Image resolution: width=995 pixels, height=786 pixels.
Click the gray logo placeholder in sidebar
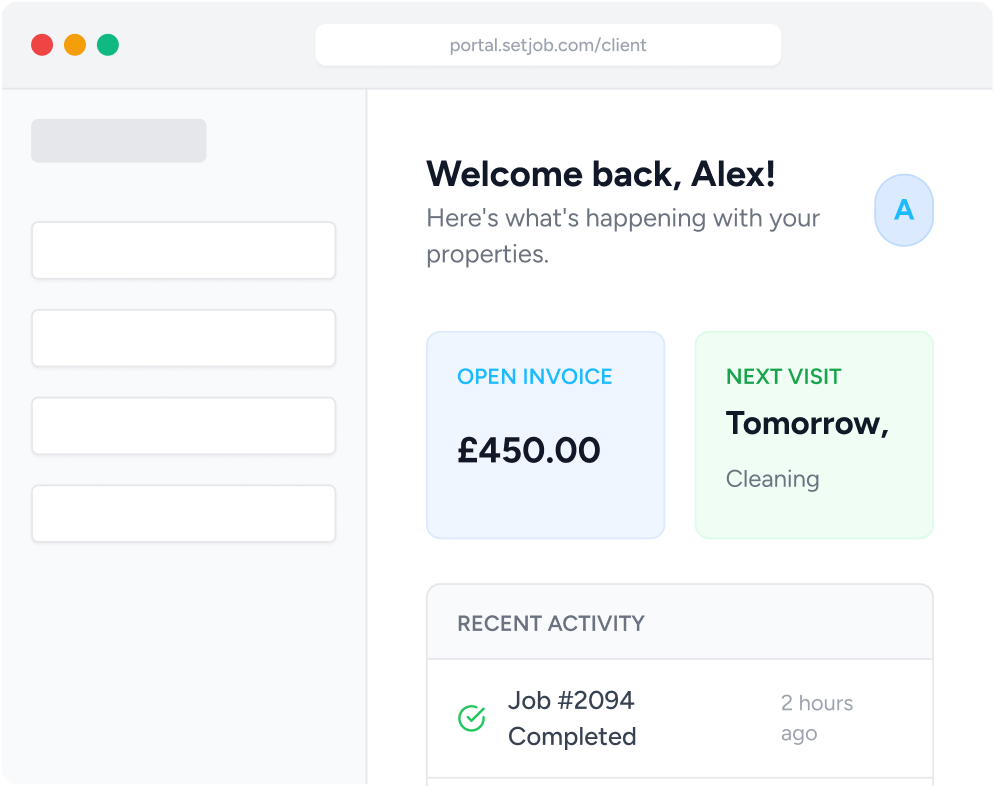[118, 141]
